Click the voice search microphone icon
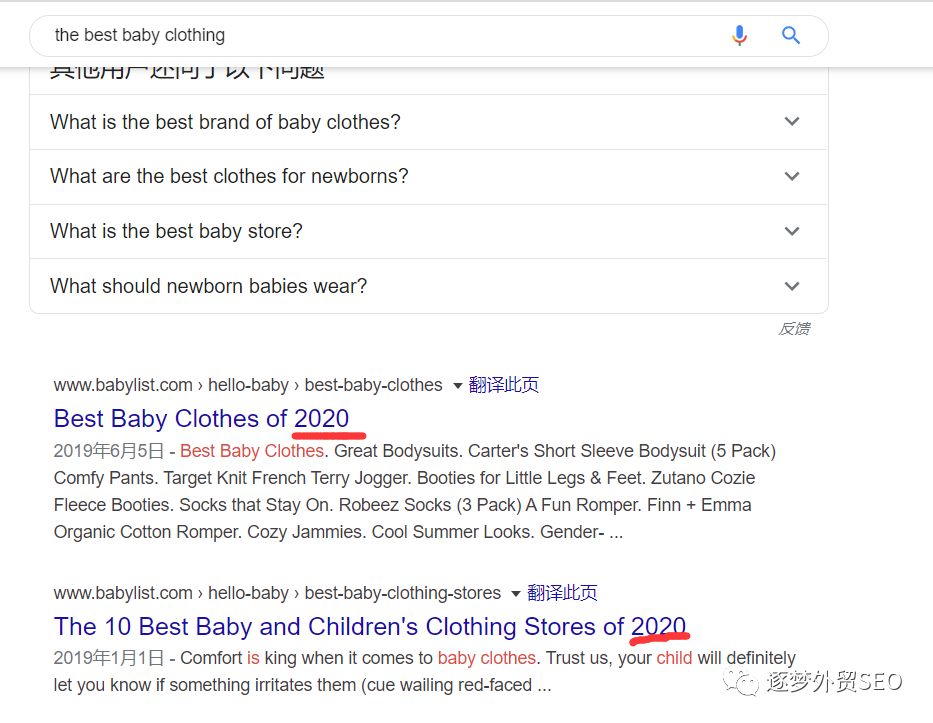933x723 pixels. pos(739,36)
